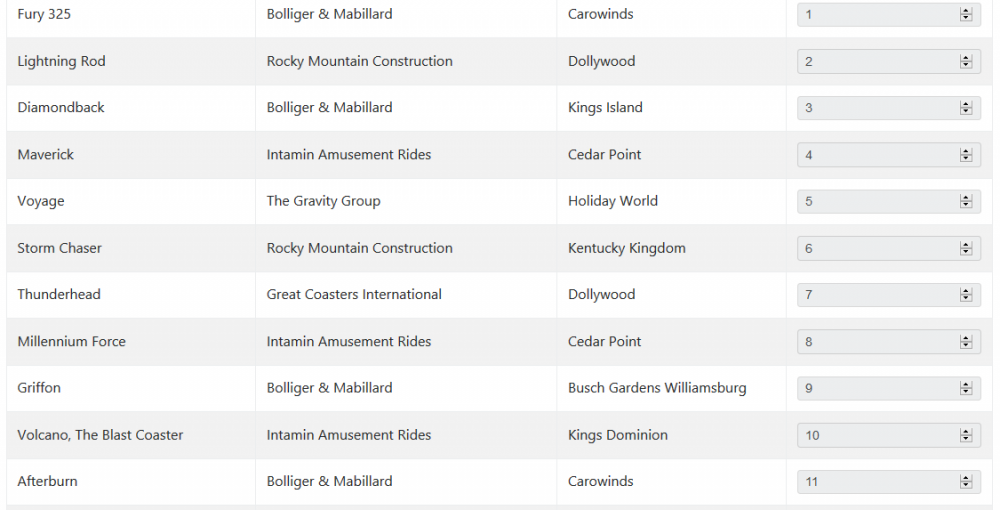
Task: Select the Holiday World park cell
Action: pos(612,201)
